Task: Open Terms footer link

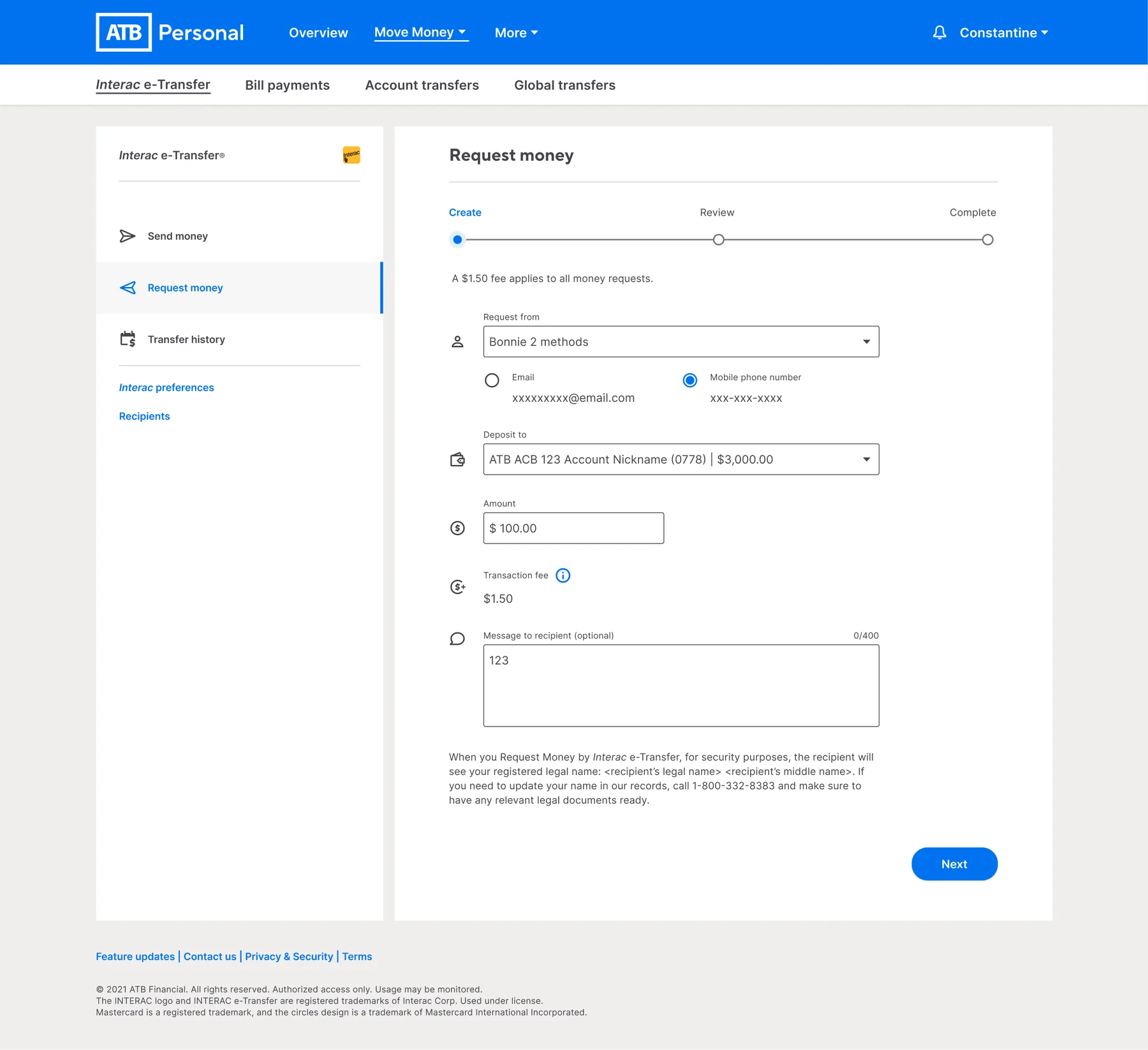Action: coord(357,956)
